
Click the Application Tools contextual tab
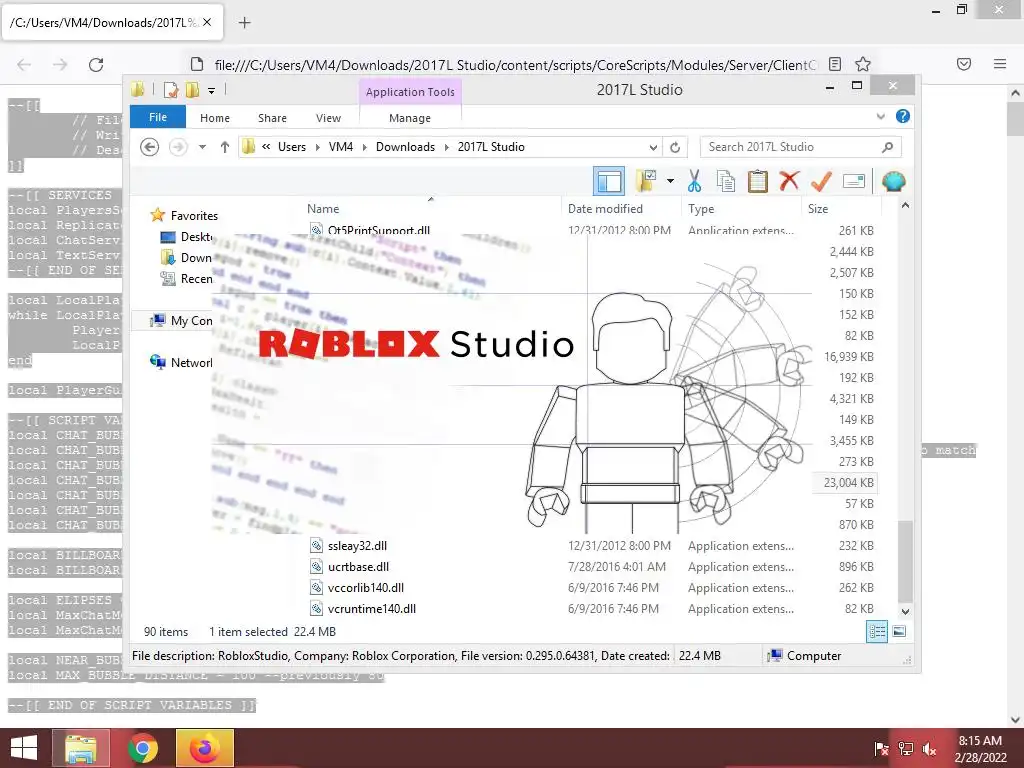coord(410,92)
